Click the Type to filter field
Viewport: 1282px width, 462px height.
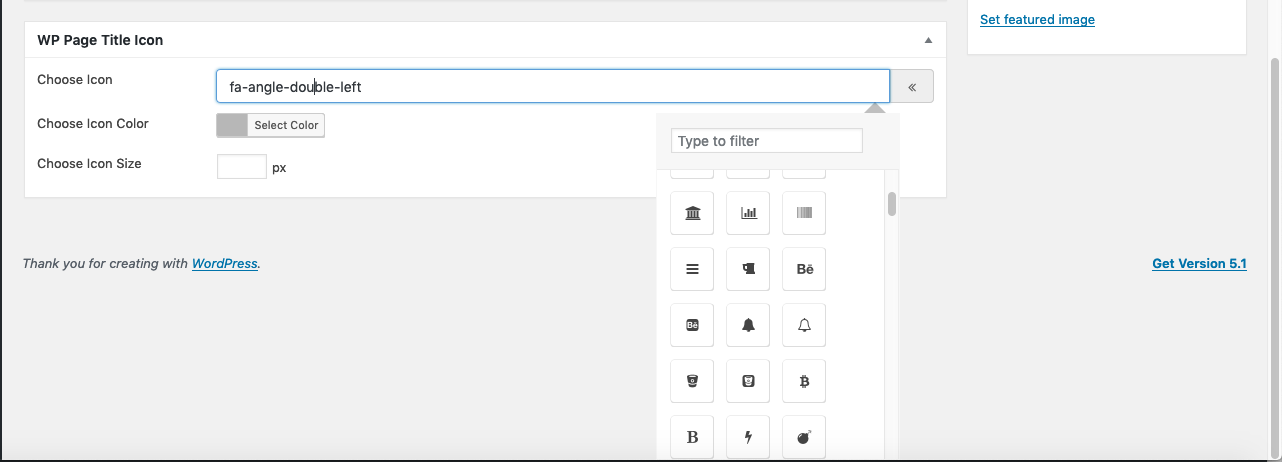766,141
